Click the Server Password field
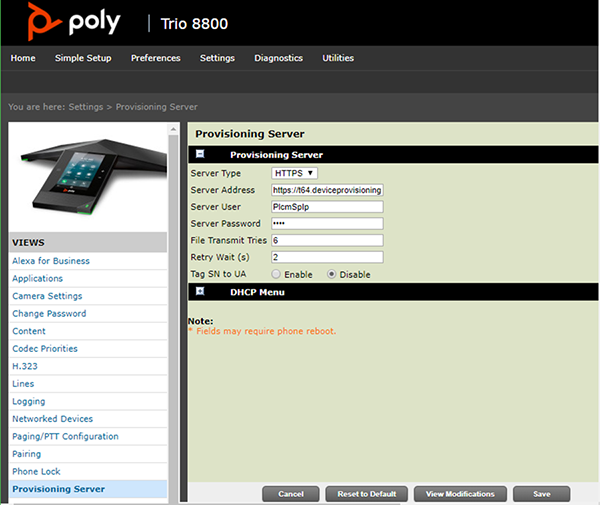 (328, 224)
